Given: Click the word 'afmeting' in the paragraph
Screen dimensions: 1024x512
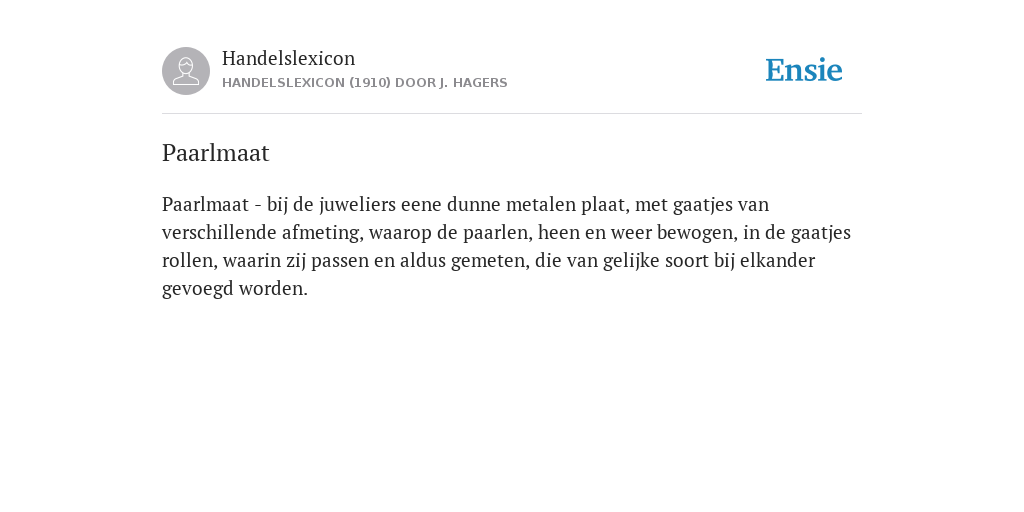Looking at the screenshot, I should (x=323, y=233).
